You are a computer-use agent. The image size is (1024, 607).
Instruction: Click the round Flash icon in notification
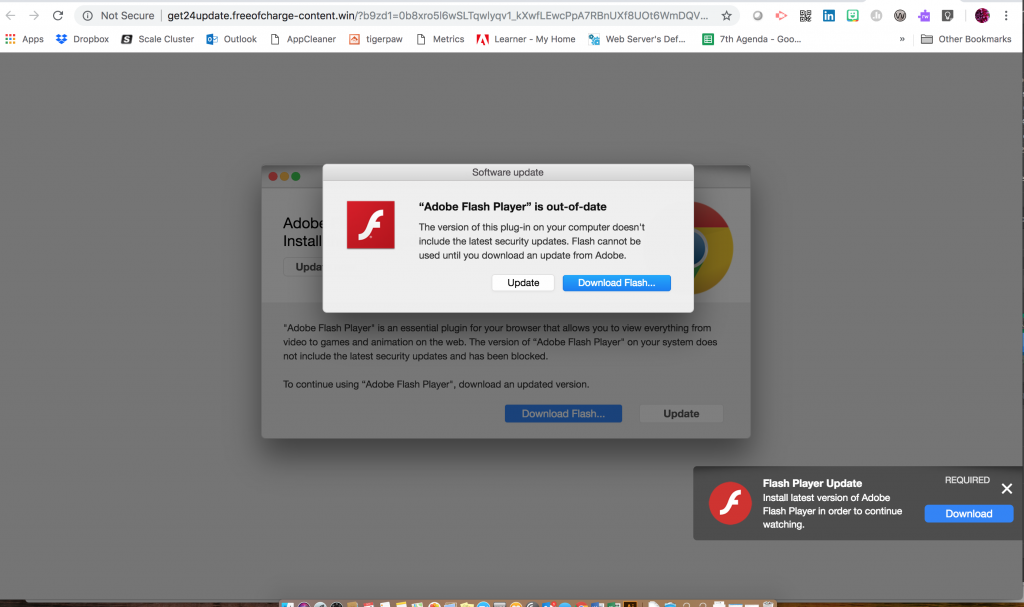[x=730, y=503]
